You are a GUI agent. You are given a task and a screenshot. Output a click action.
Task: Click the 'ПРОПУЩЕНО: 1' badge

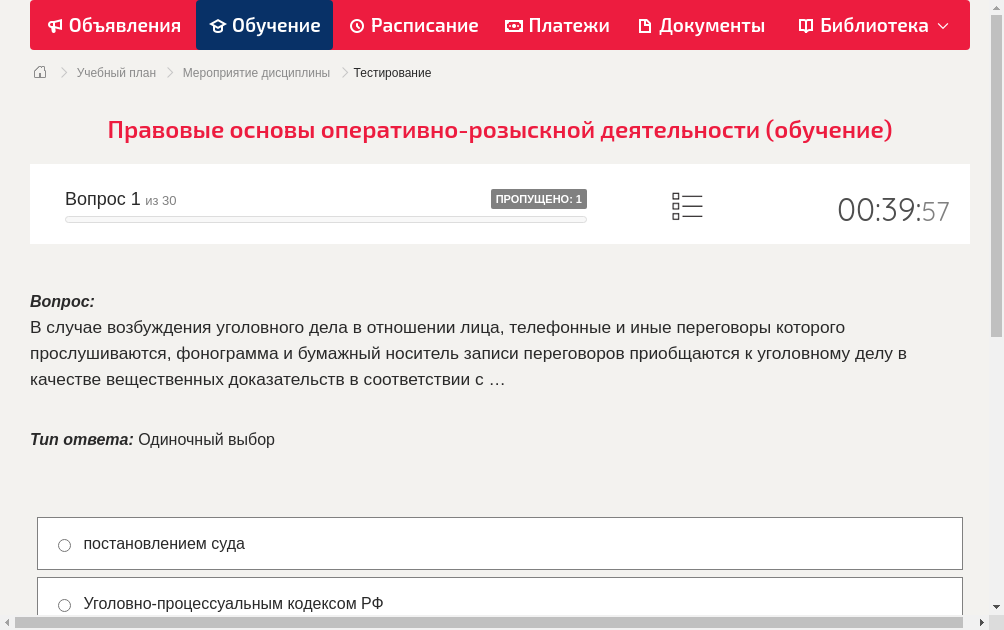(539, 198)
